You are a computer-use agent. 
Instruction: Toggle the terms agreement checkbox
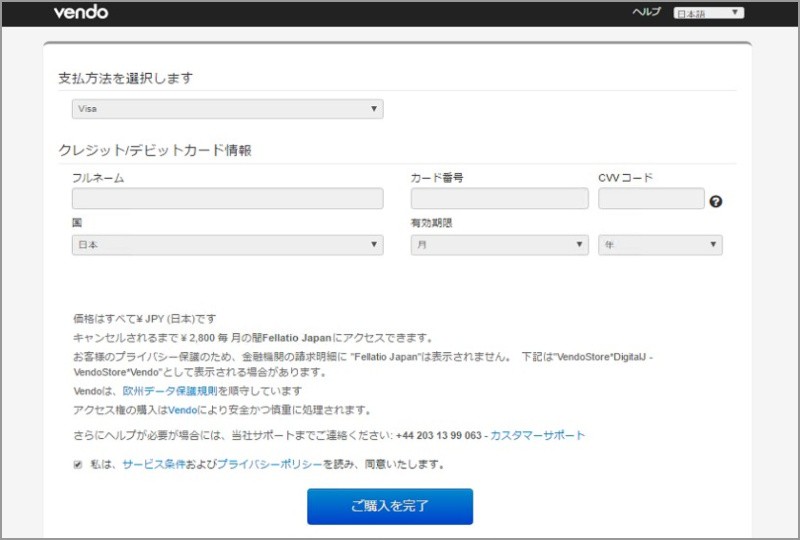click(78, 464)
